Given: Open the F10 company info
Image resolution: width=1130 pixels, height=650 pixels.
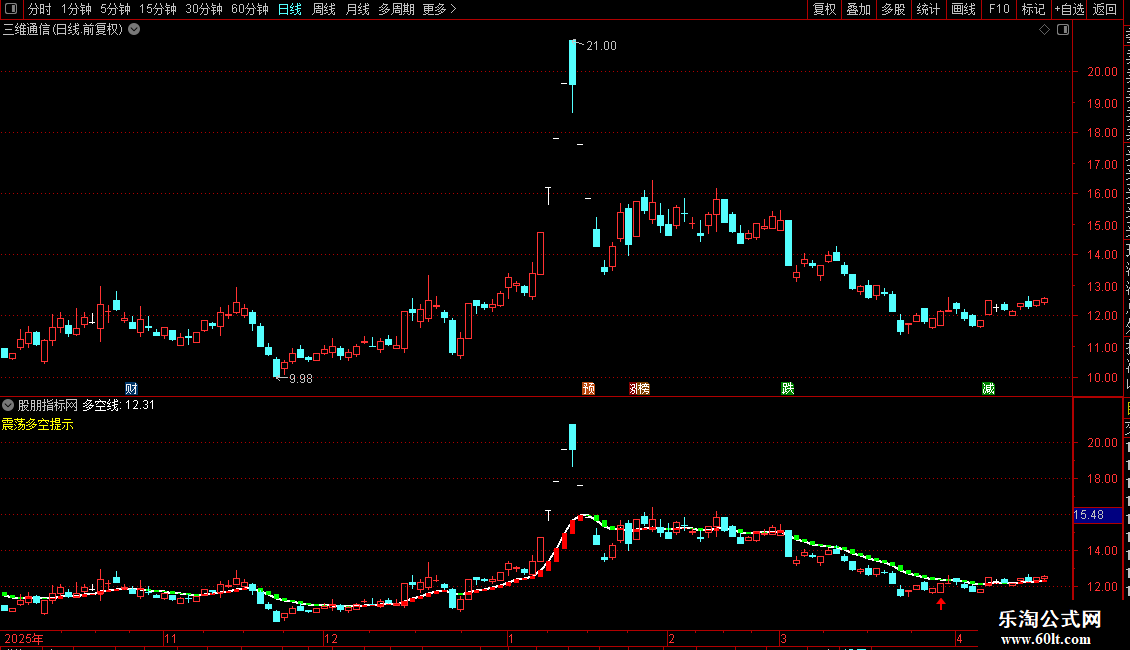Looking at the screenshot, I should click(999, 9).
